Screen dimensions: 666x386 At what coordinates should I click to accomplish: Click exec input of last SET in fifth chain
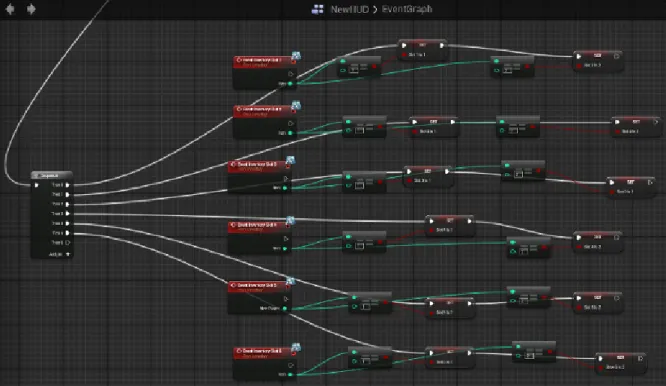(x=579, y=298)
